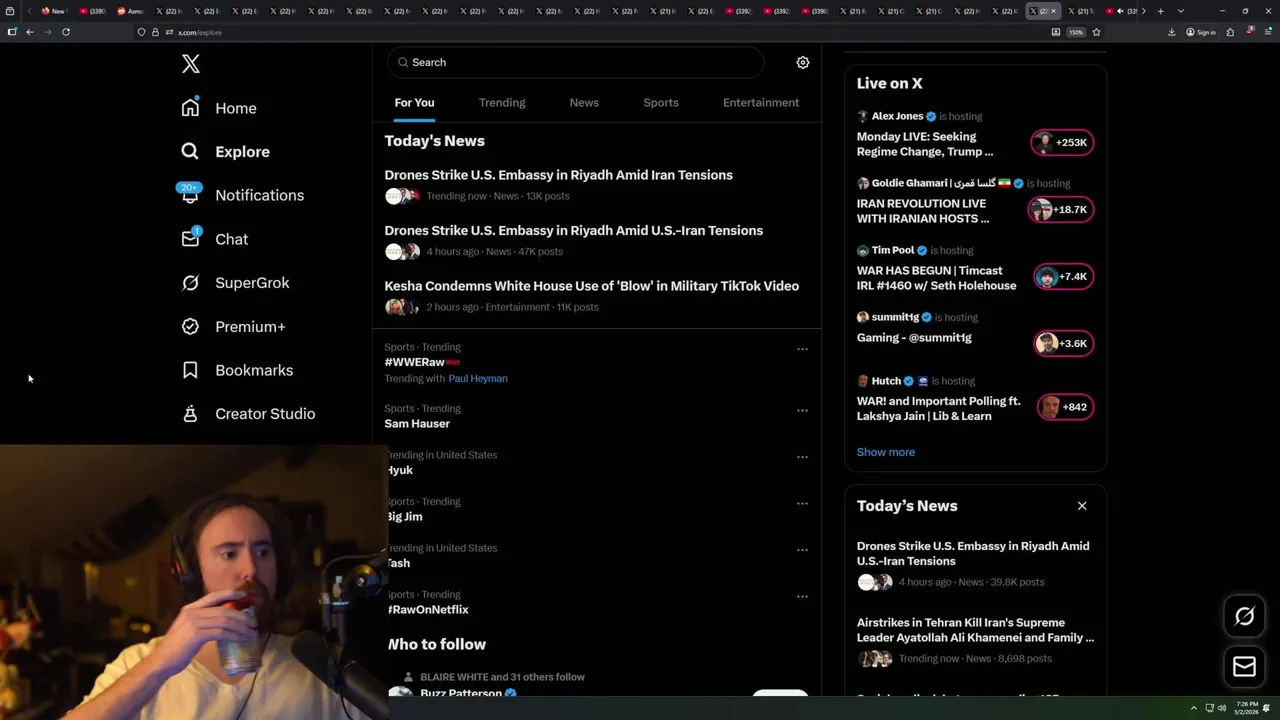Switch to the For You tab

pyautogui.click(x=414, y=102)
